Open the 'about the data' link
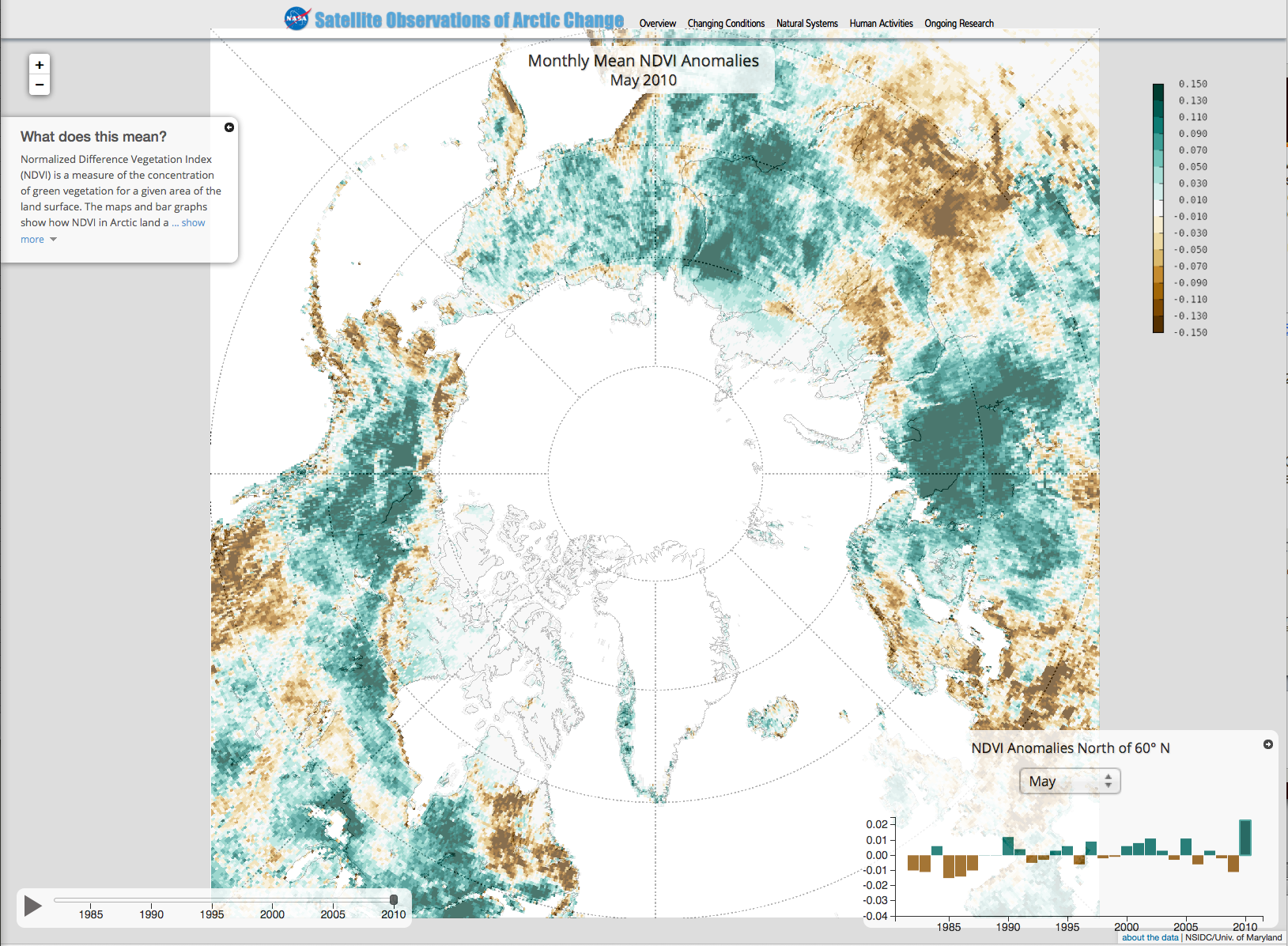Image resolution: width=1288 pixels, height=946 pixels. click(x=1150, y=937)
